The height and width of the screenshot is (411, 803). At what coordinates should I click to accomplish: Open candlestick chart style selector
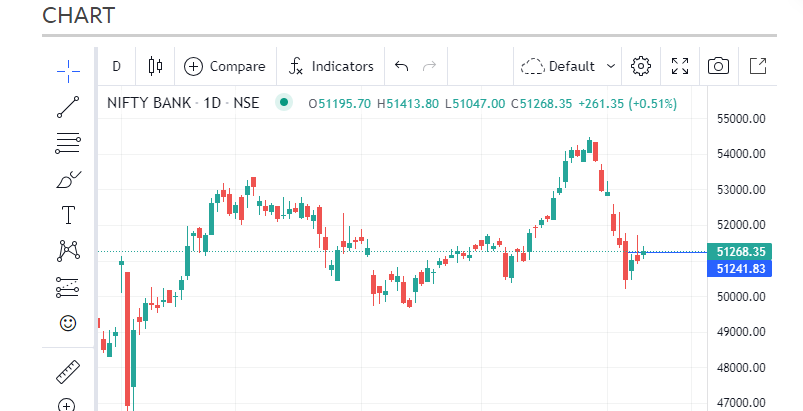point(155,67)
